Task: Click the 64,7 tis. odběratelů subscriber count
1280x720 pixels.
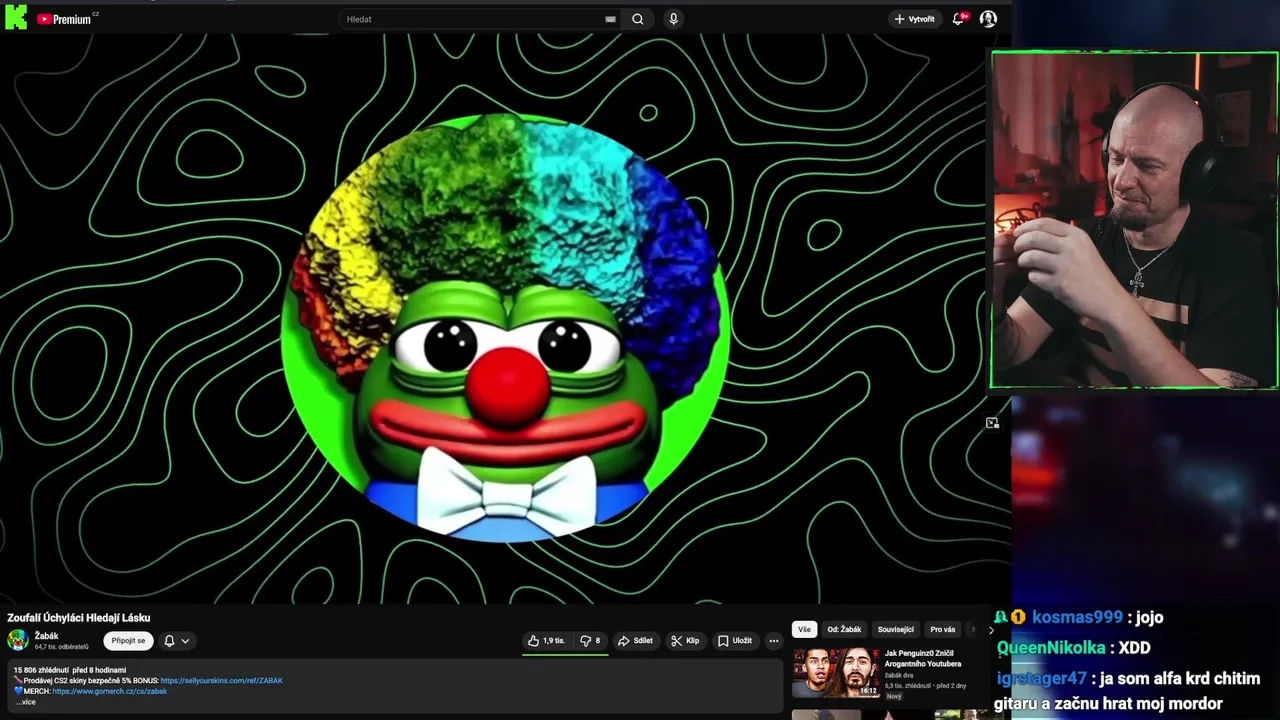Action: point(62,647)
